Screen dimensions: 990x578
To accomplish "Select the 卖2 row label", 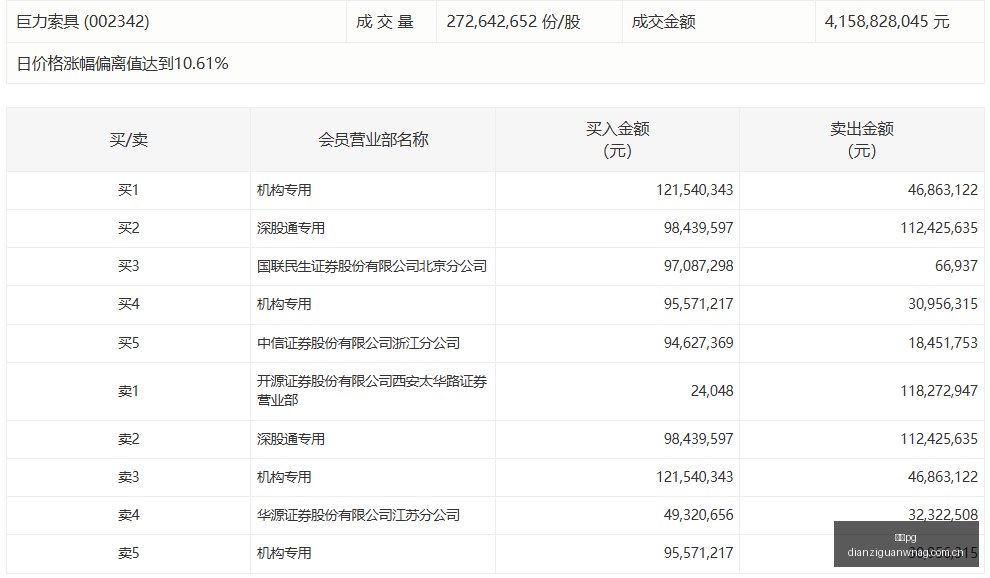I will coord(128,439).
